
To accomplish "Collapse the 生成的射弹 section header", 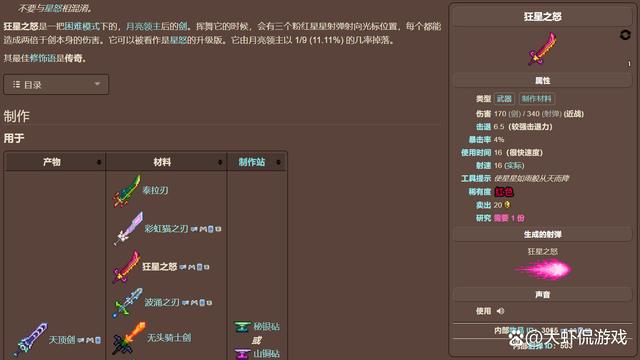I will coord(542,234).
